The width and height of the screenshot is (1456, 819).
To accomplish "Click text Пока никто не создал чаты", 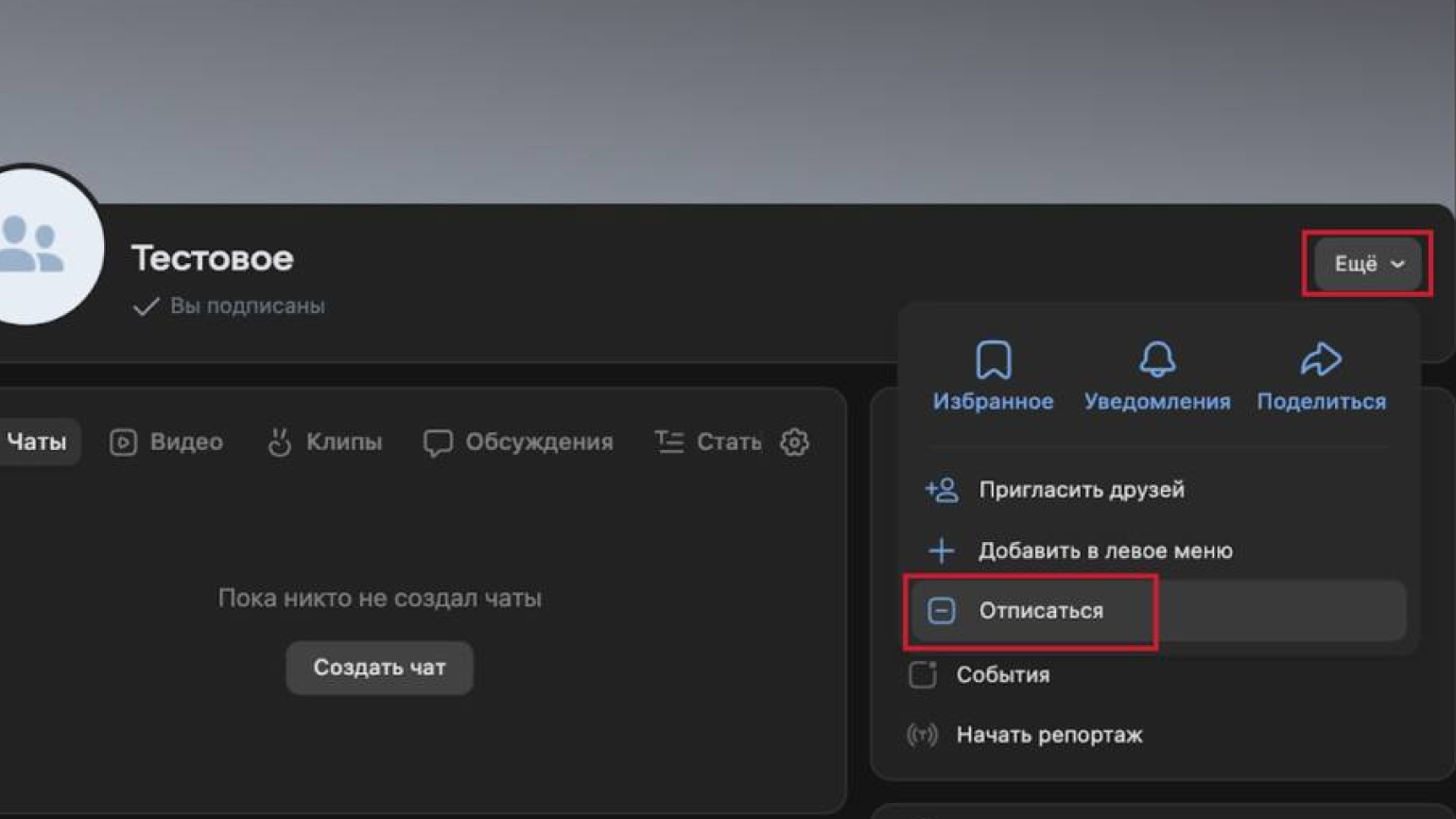I will click(x=380, y=598).
